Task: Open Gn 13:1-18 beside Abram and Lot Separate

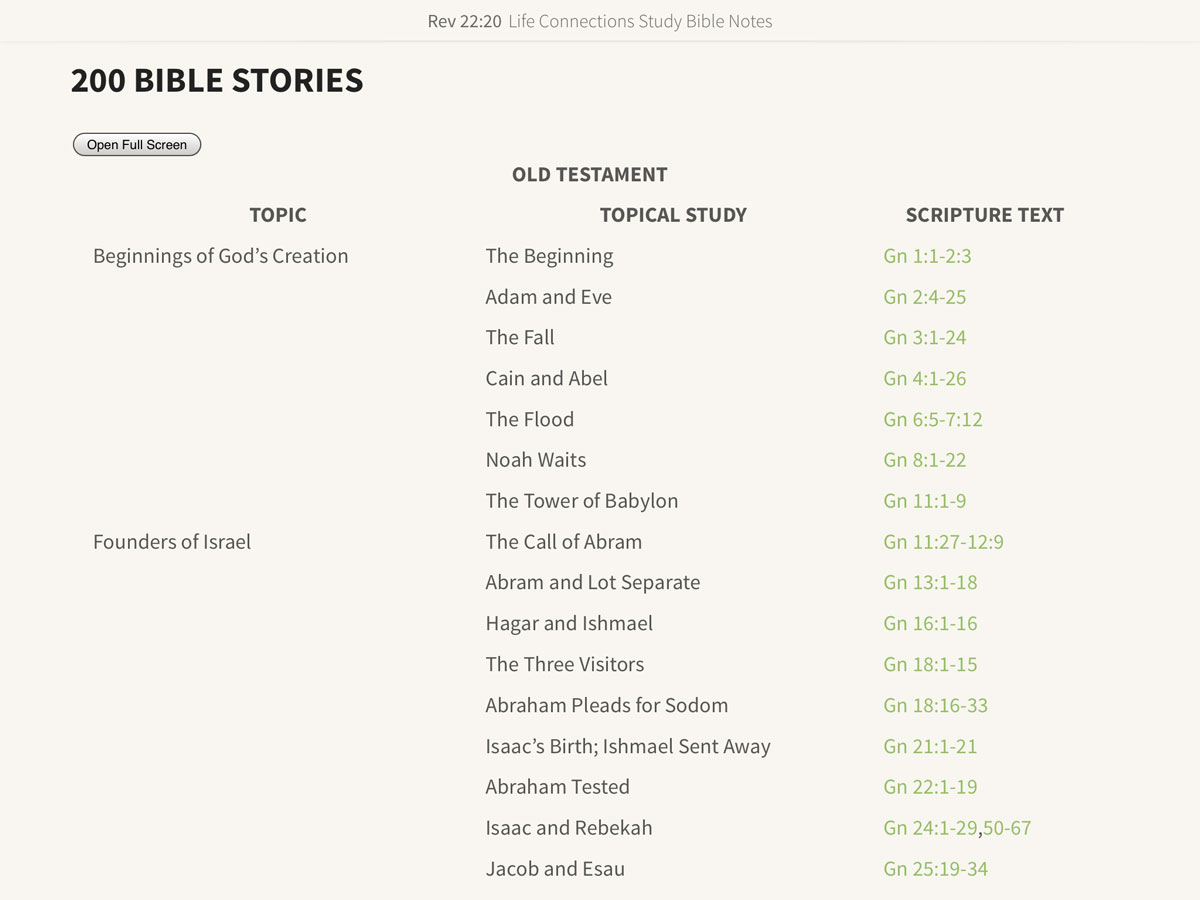Action: (930, 583)
